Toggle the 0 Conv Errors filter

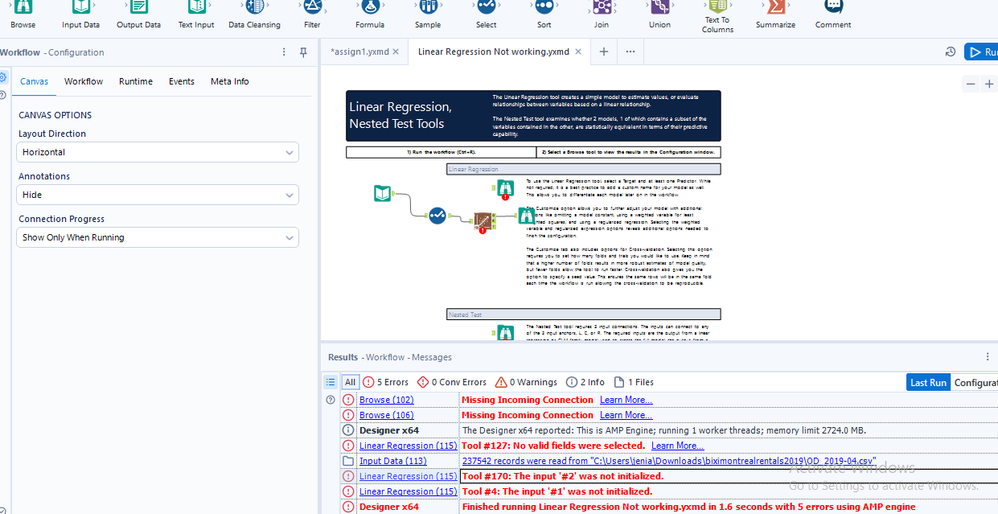452,382
